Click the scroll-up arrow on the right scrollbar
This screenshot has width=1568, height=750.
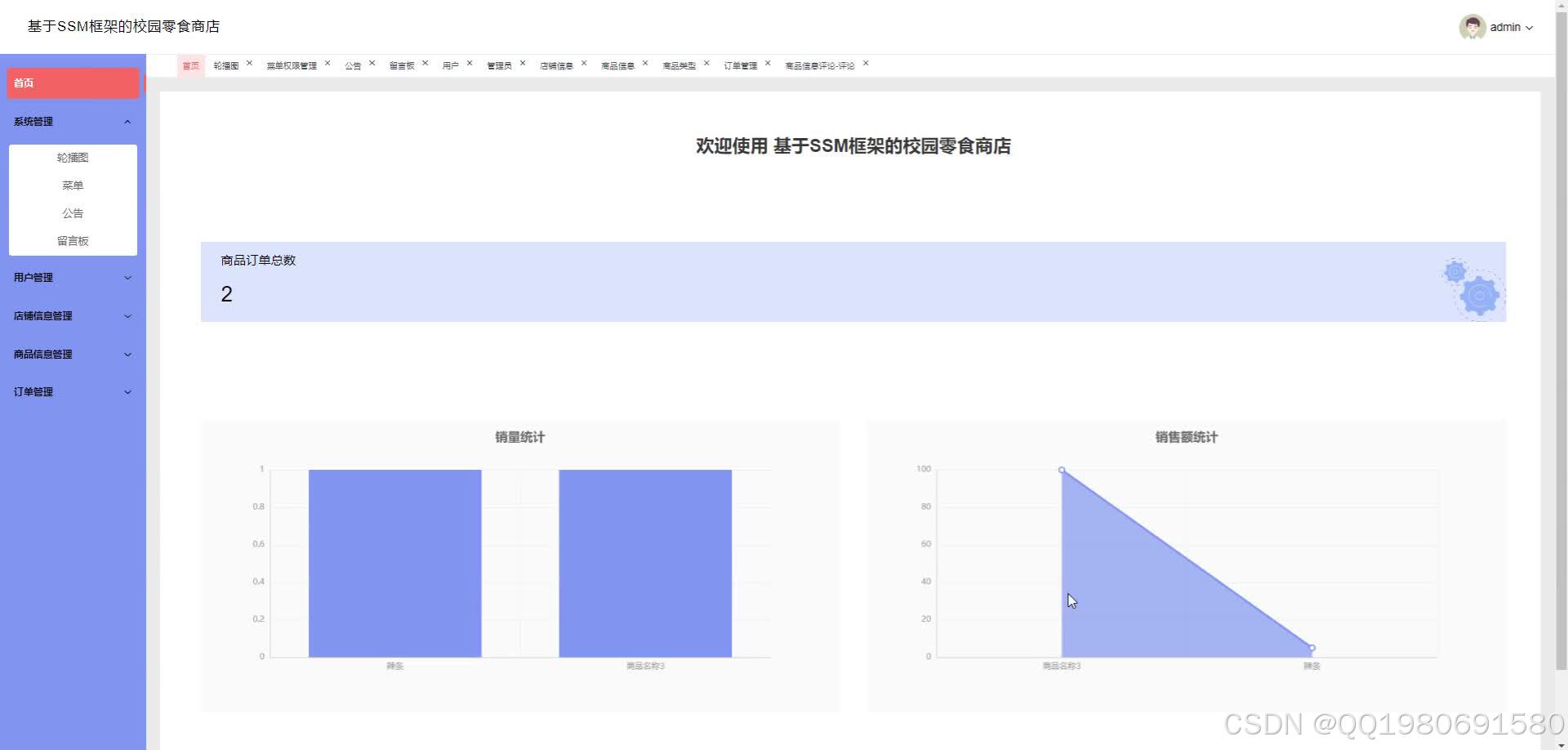(x=1561, y=5)
